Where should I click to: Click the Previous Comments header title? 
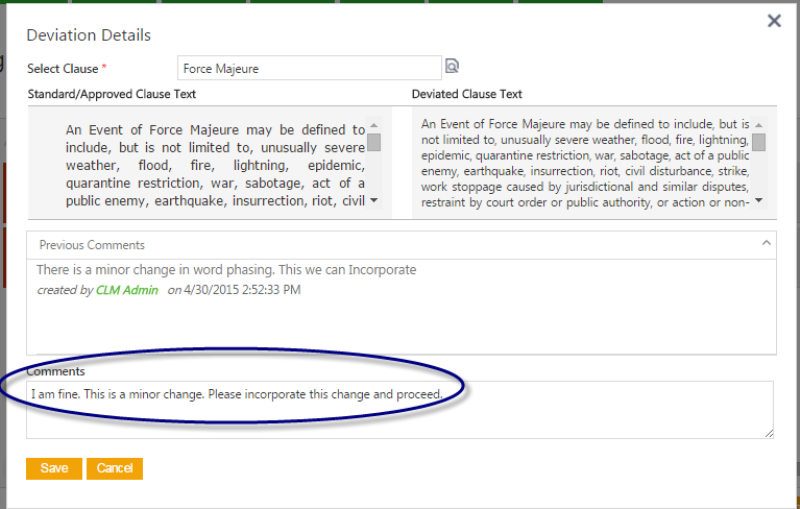[92, 245]
